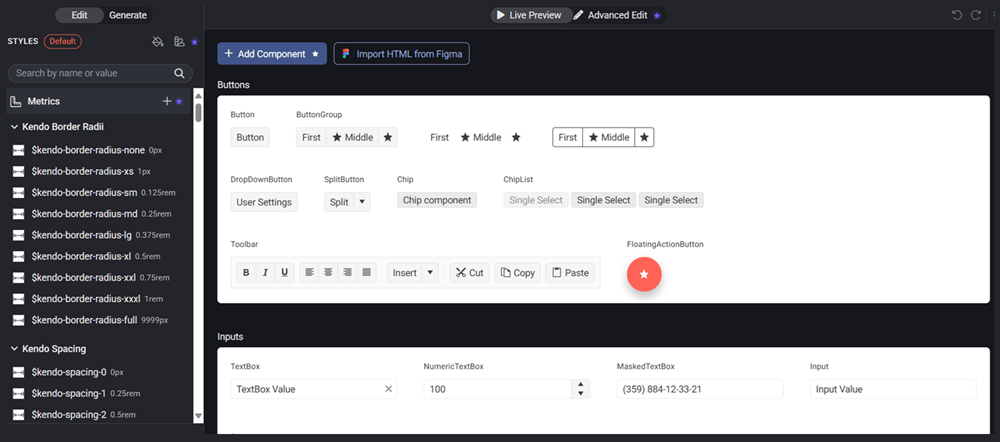Select Middle in solid ButtonGroup
The width and height of the screenshot is (1000, 442).
(x=353, y=137)
